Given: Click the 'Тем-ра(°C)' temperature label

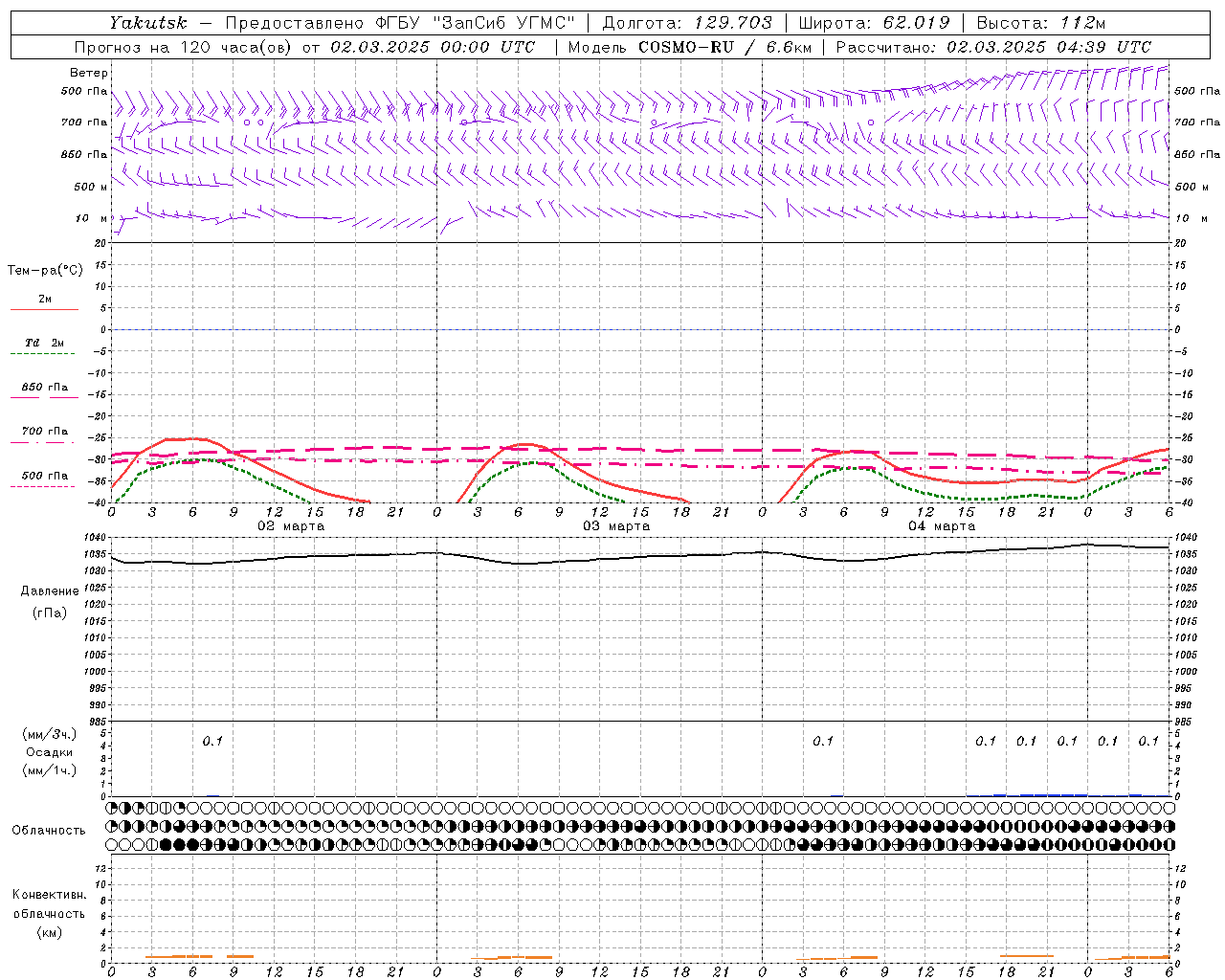Looking at the screenshot, I should (x=45, y=271).
